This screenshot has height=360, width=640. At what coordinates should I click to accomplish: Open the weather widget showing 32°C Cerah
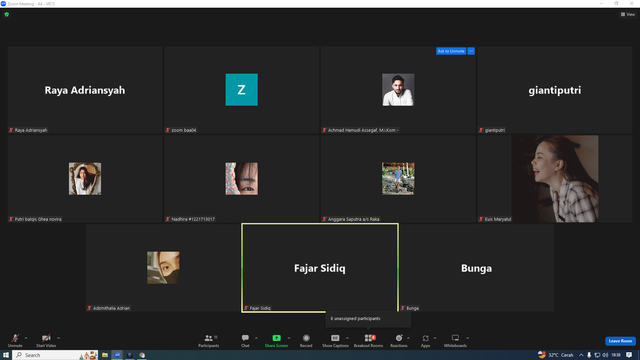pyautogui.click(x=556, y=355)
